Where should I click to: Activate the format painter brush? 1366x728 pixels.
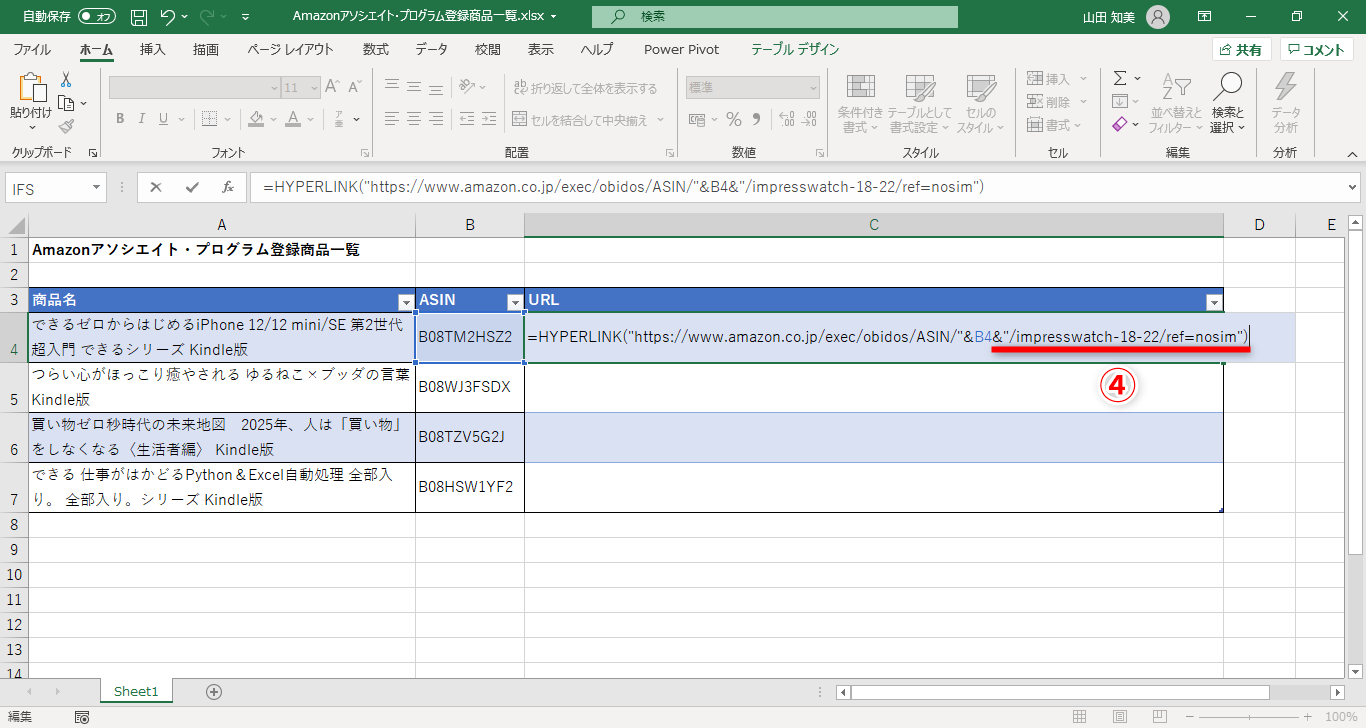coord(66,126)
